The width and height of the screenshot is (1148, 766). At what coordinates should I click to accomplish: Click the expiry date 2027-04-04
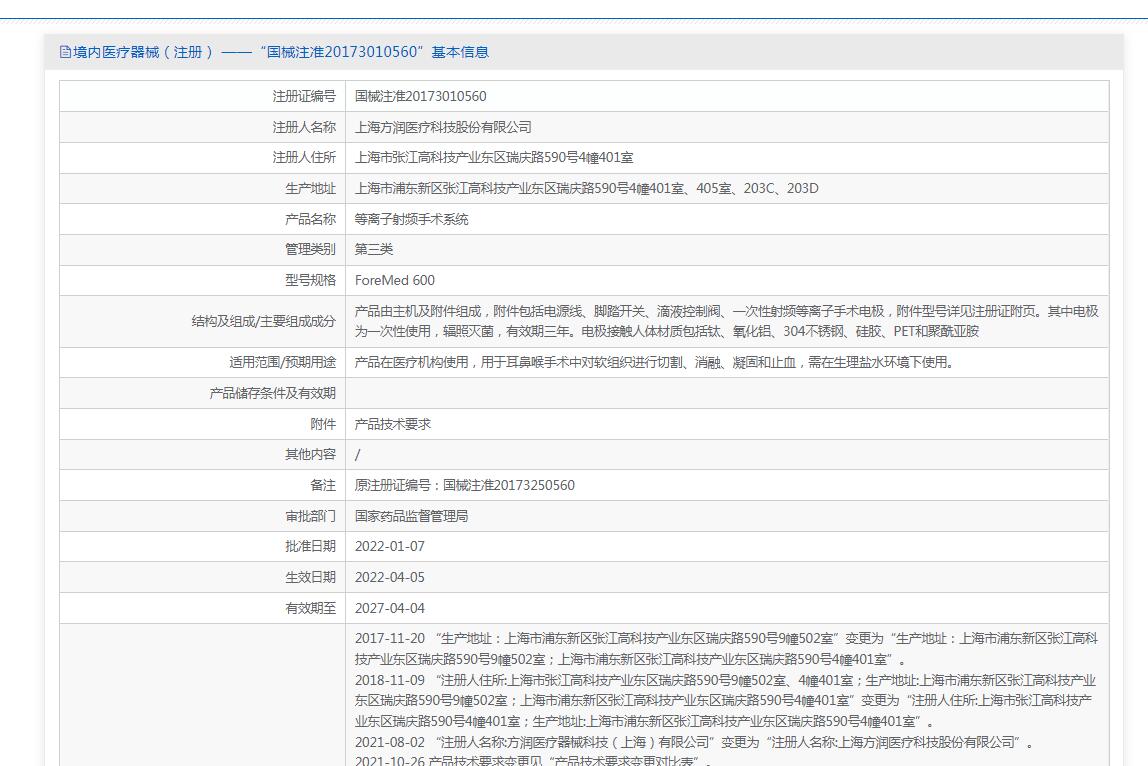pos(390,608)
